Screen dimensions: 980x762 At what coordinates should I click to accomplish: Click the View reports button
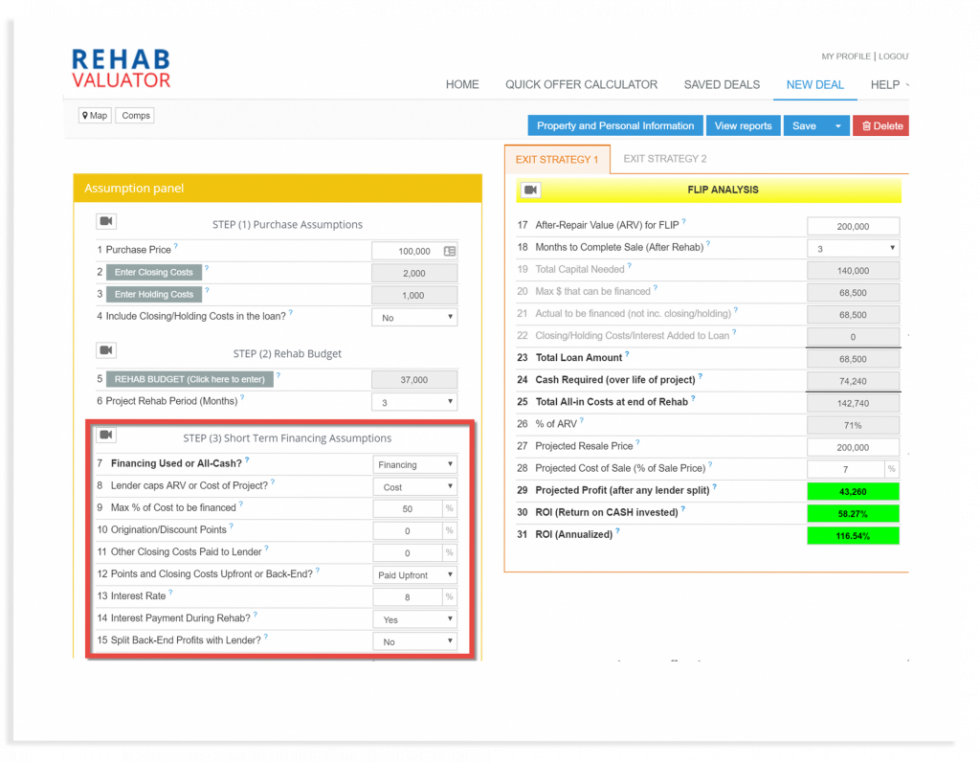click(742, 125)
